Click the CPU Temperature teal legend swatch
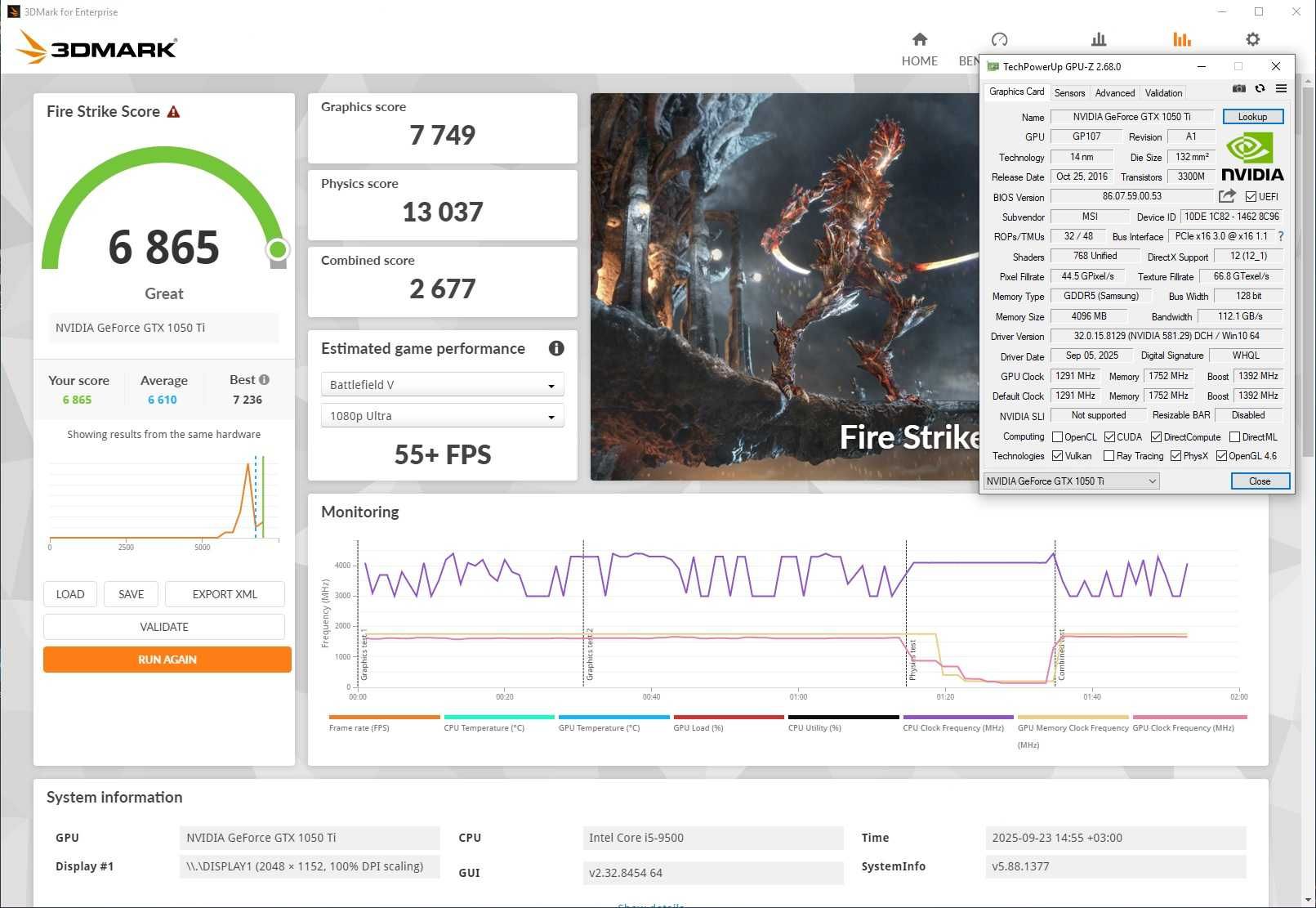The image size is (1316, 908). [x=499, y=718]
